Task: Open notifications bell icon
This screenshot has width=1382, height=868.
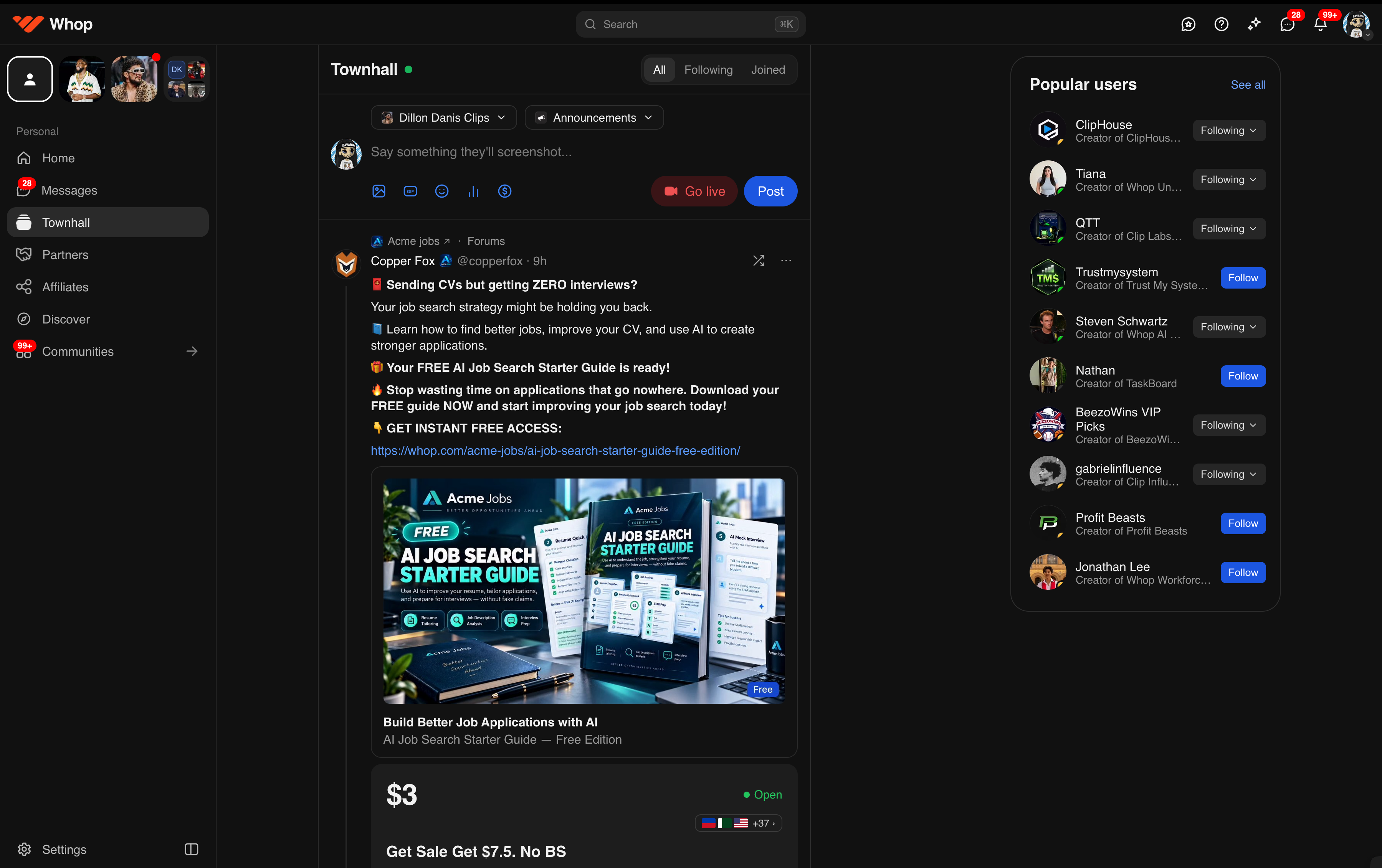Action: [x=1320, y=24]
